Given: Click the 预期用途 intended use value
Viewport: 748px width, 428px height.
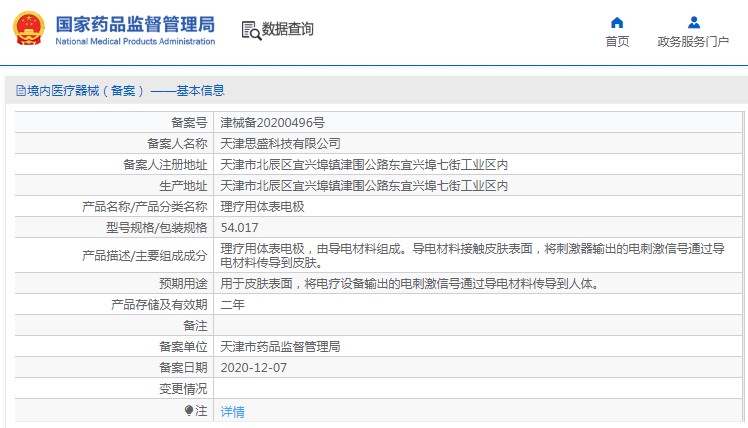Looking at the screenshot, I should [x=410, y=284].
